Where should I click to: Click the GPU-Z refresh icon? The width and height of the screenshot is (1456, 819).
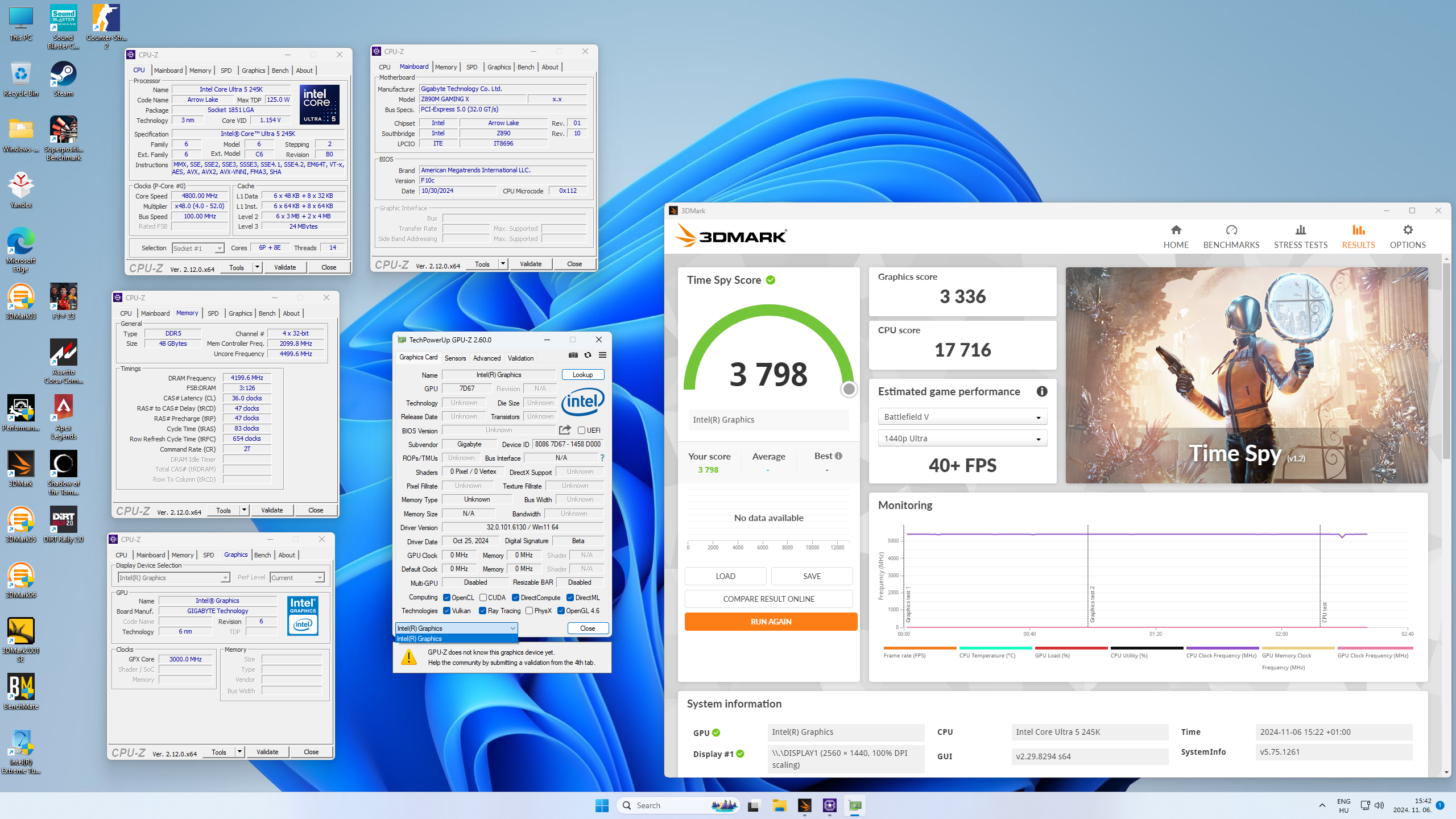click(588, 355)
